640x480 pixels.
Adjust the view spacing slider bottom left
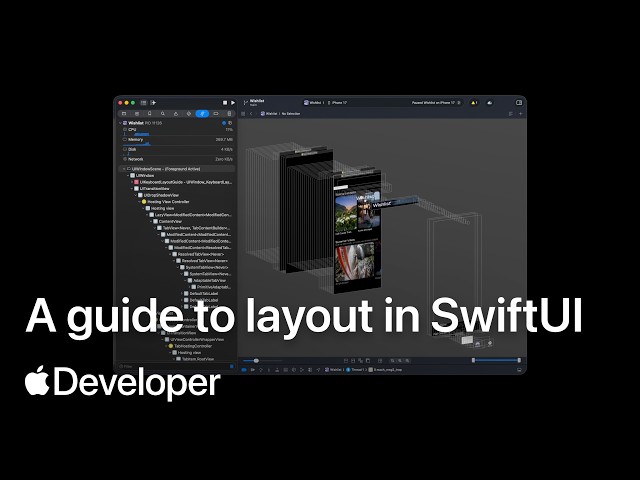[x=262, y=361]
